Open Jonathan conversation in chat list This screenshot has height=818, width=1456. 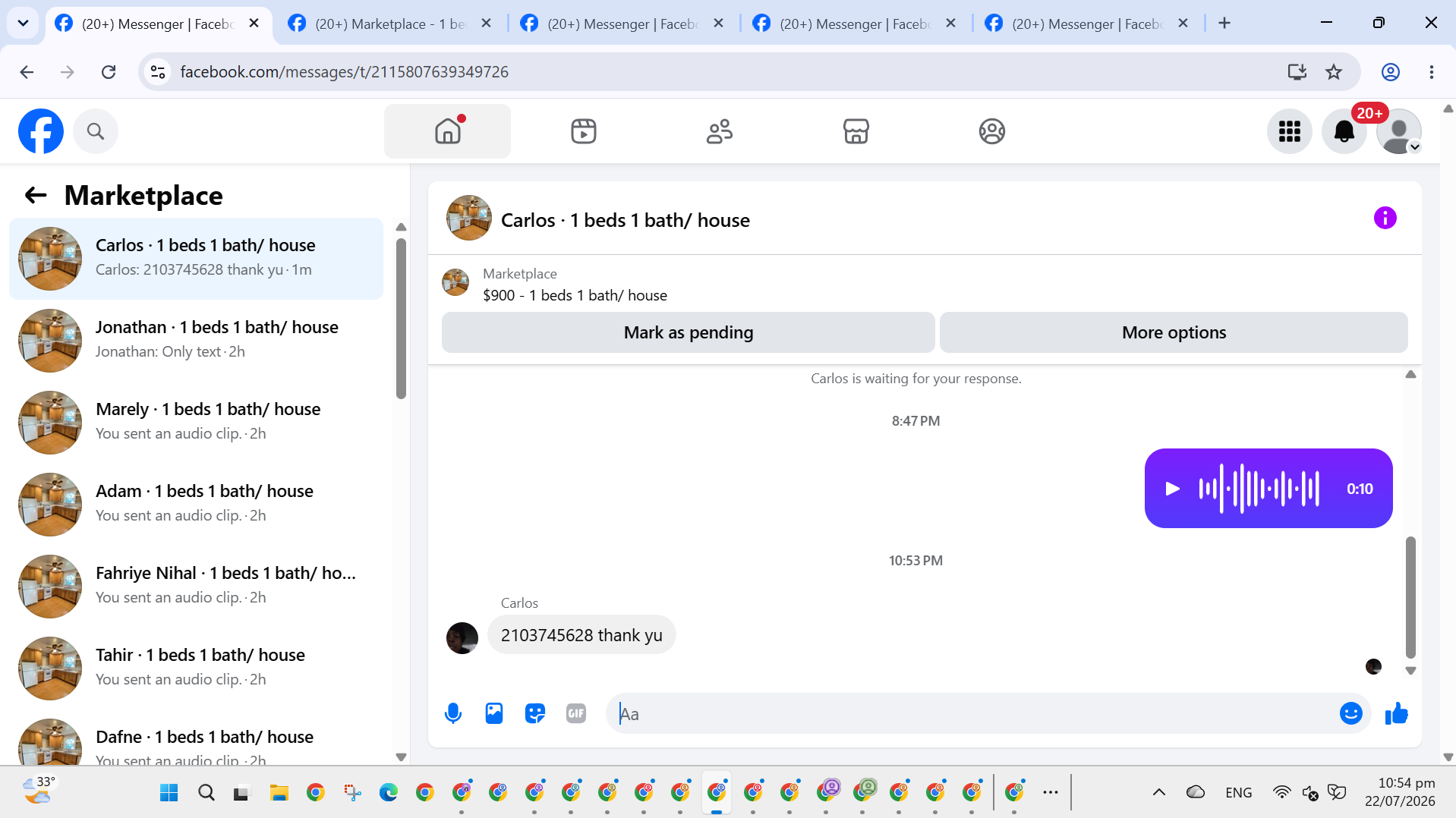196,341
